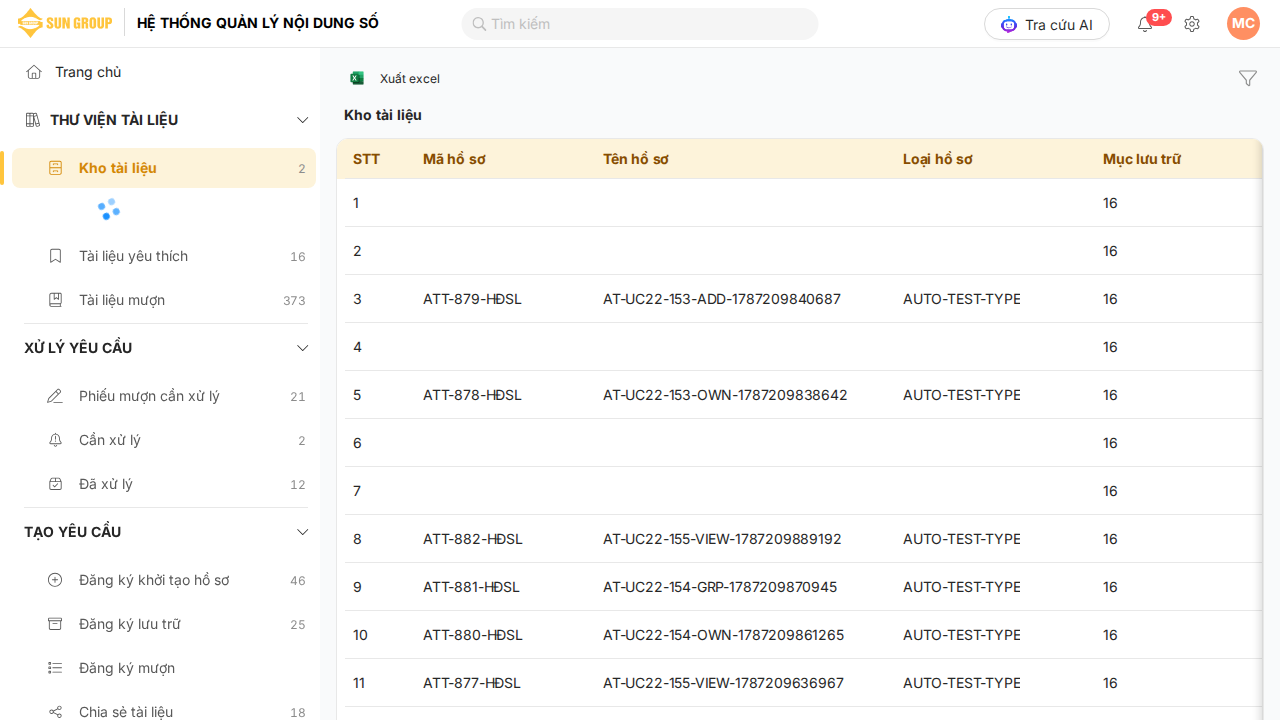Select record code ATT-881-HĐSL
This screenshot has width=1280, height=720.
471,587
